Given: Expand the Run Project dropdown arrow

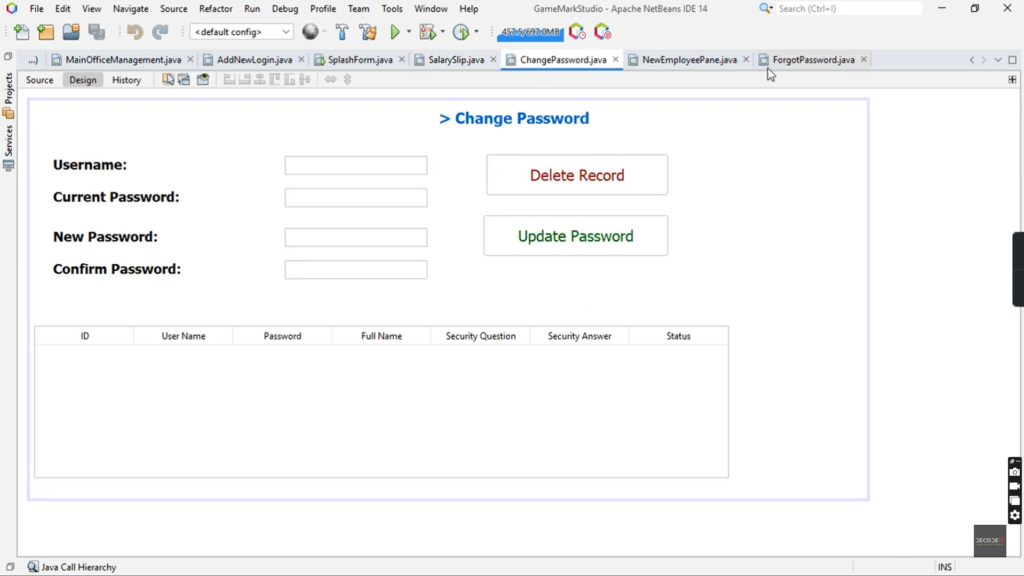Looking at the screenshot, I should pyautogui.click(x=409, y=32).
